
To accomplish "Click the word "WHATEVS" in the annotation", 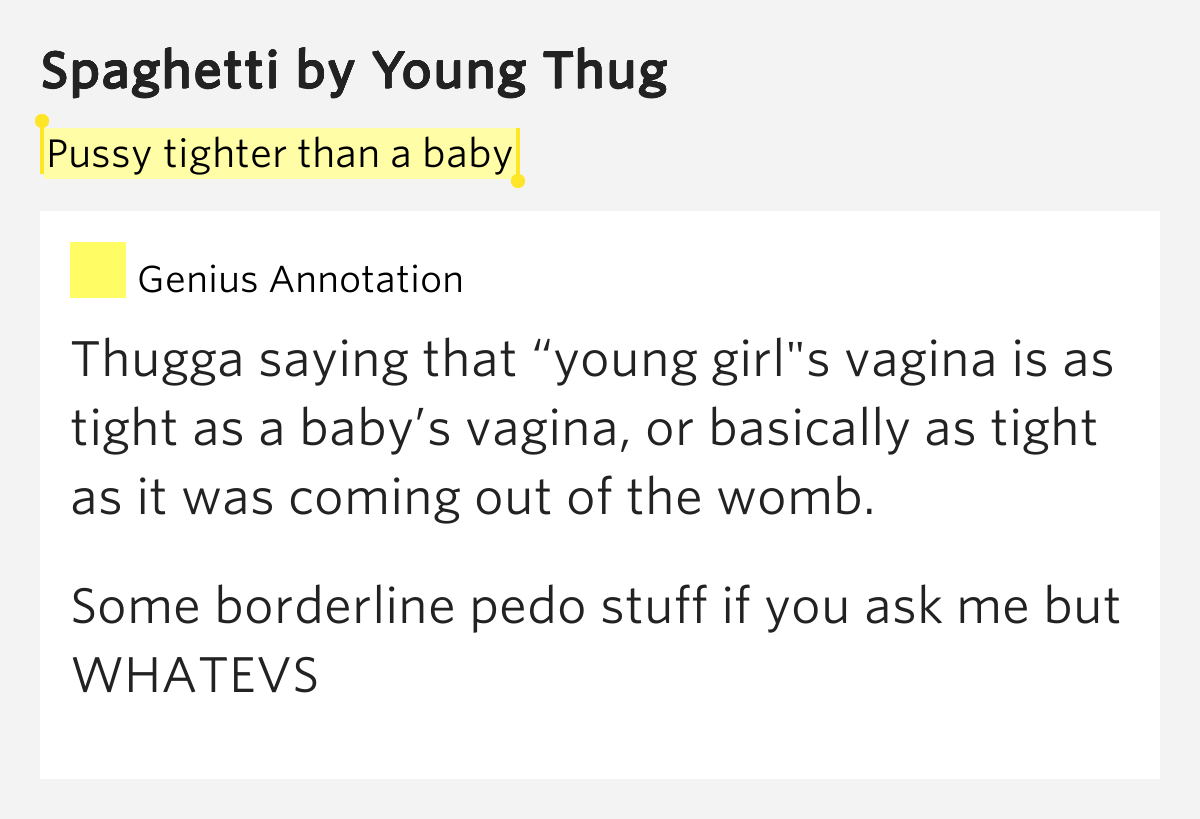I will pos(196,676).
